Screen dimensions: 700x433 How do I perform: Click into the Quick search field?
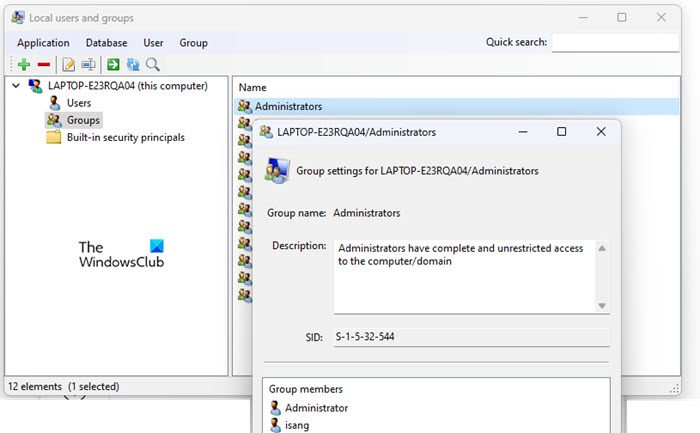click(x=616, y=42)
